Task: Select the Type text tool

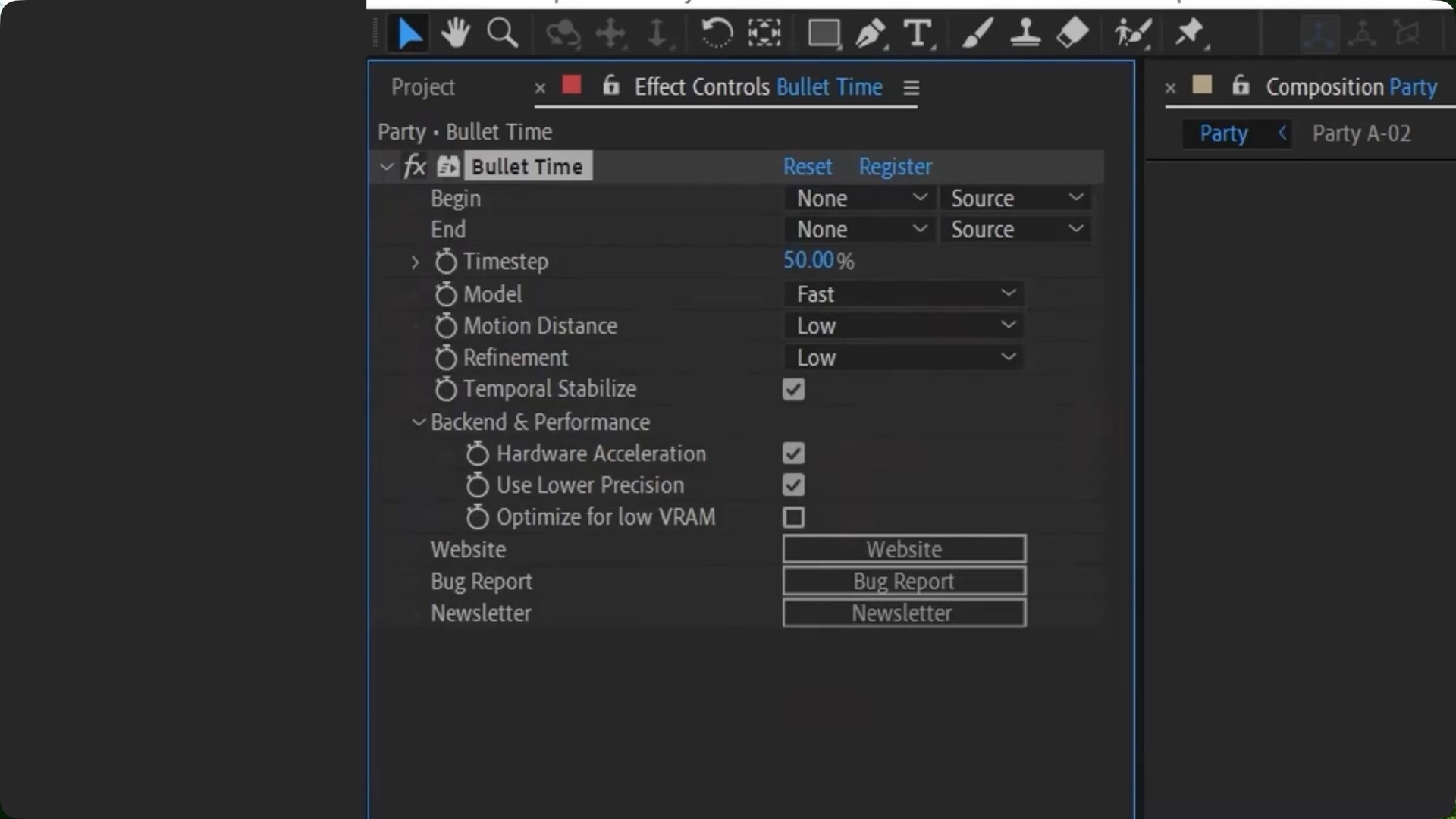Action: coord(918,33)
